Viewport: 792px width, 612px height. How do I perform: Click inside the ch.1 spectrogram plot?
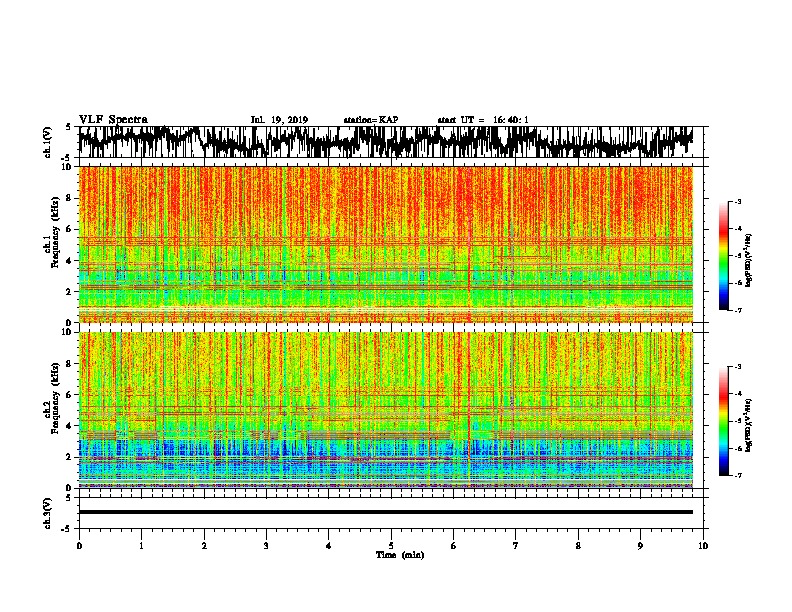coord(385,244)
